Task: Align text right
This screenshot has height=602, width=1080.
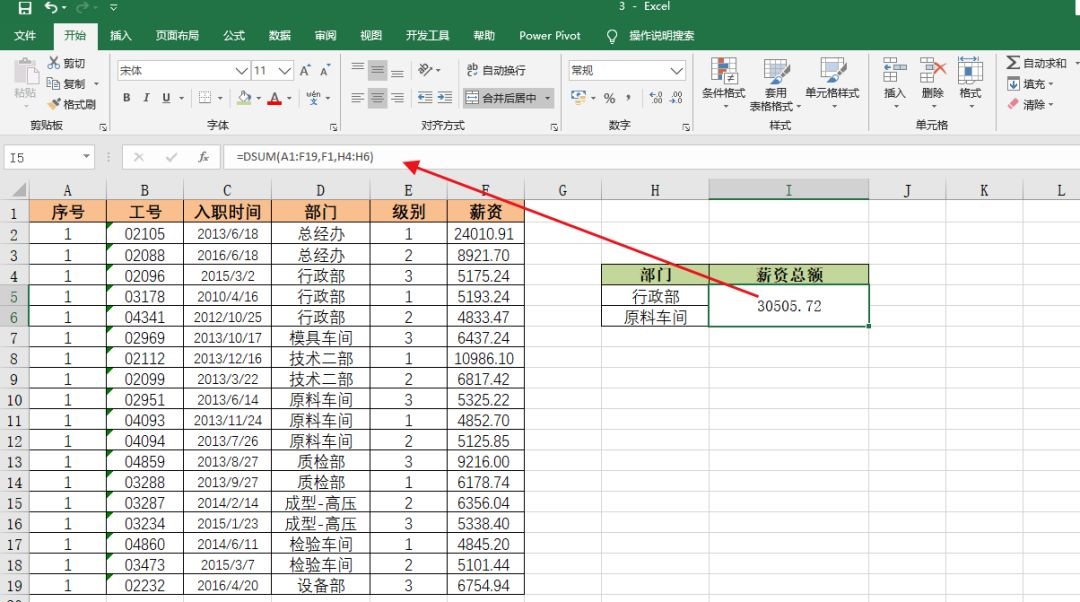Action: pyautogui.click(x=397, y=98)
